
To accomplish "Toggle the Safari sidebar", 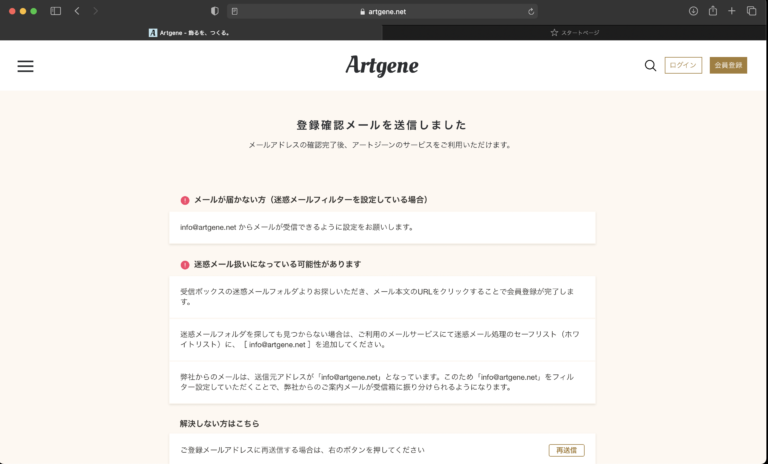I will click(x=55, y=11).
